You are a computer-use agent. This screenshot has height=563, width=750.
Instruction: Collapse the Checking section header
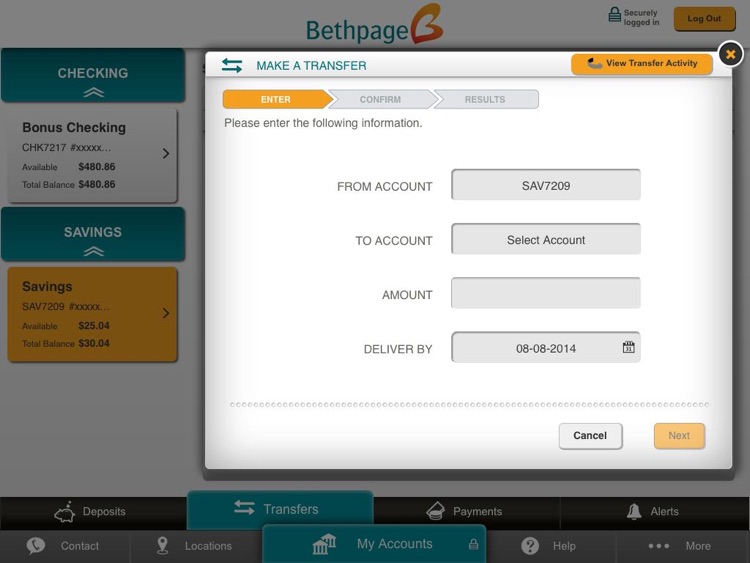[x=93, y=76]
